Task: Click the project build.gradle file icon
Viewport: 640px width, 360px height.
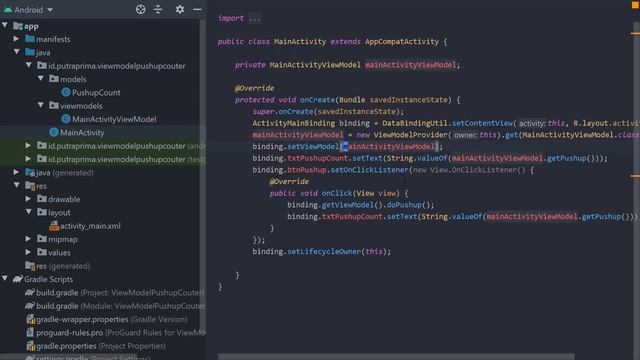Action: click(x=30, y=293)
